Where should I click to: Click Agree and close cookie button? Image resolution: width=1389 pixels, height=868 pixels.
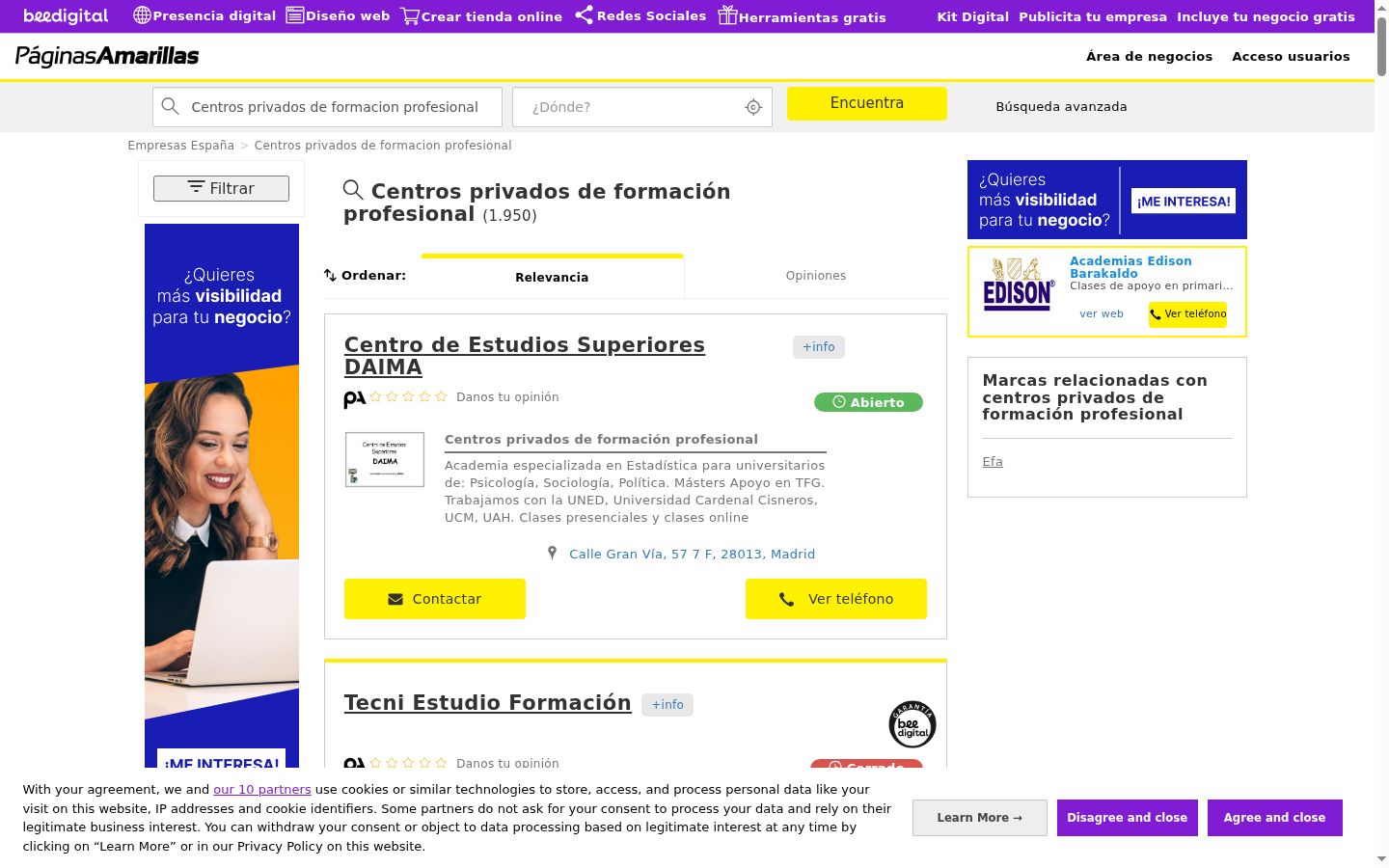coord(1274,818)
